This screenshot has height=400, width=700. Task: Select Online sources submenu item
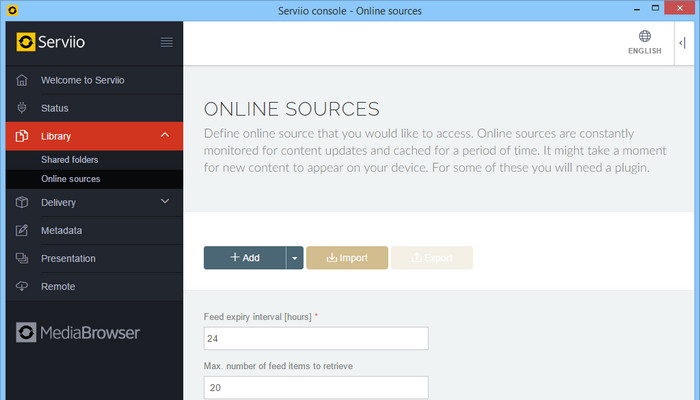point(71,179)
